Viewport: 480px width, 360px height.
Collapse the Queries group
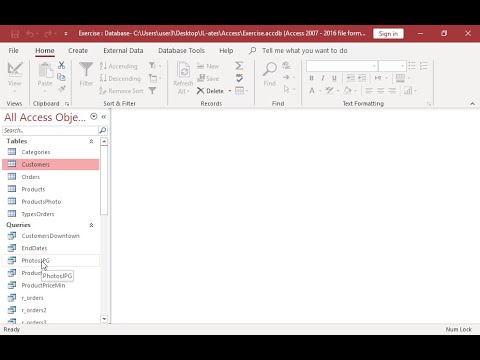pyautogui.click(x=91, y=225)
